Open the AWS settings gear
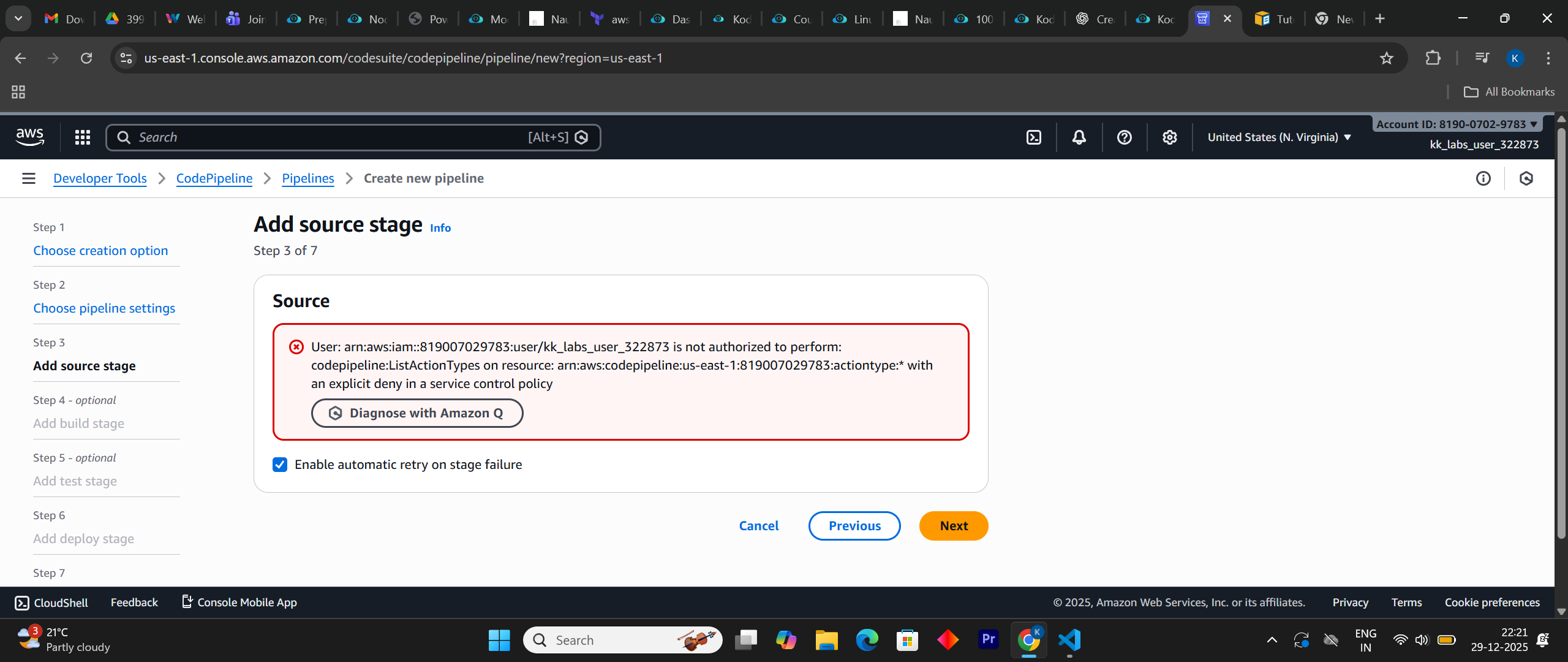 [x=1170, y=137]
